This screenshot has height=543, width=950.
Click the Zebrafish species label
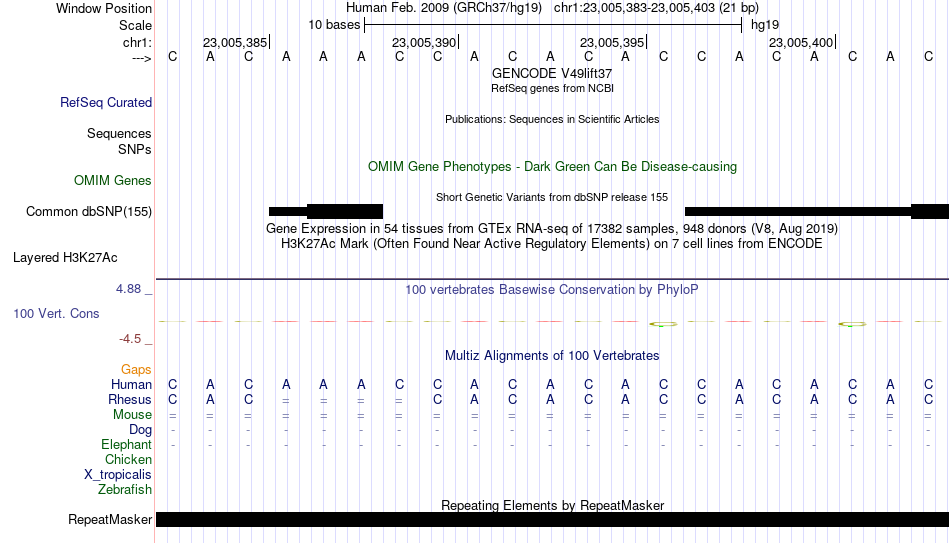coord(125,489)
